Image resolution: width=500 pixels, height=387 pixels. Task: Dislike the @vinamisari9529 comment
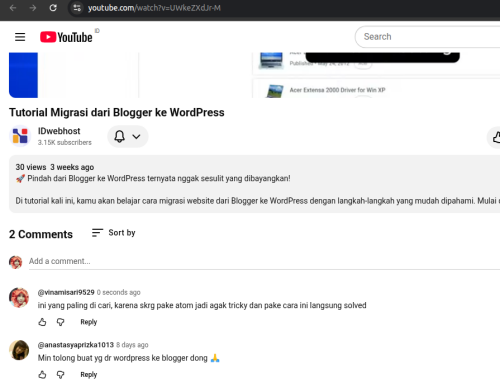(x=60, y=322)
